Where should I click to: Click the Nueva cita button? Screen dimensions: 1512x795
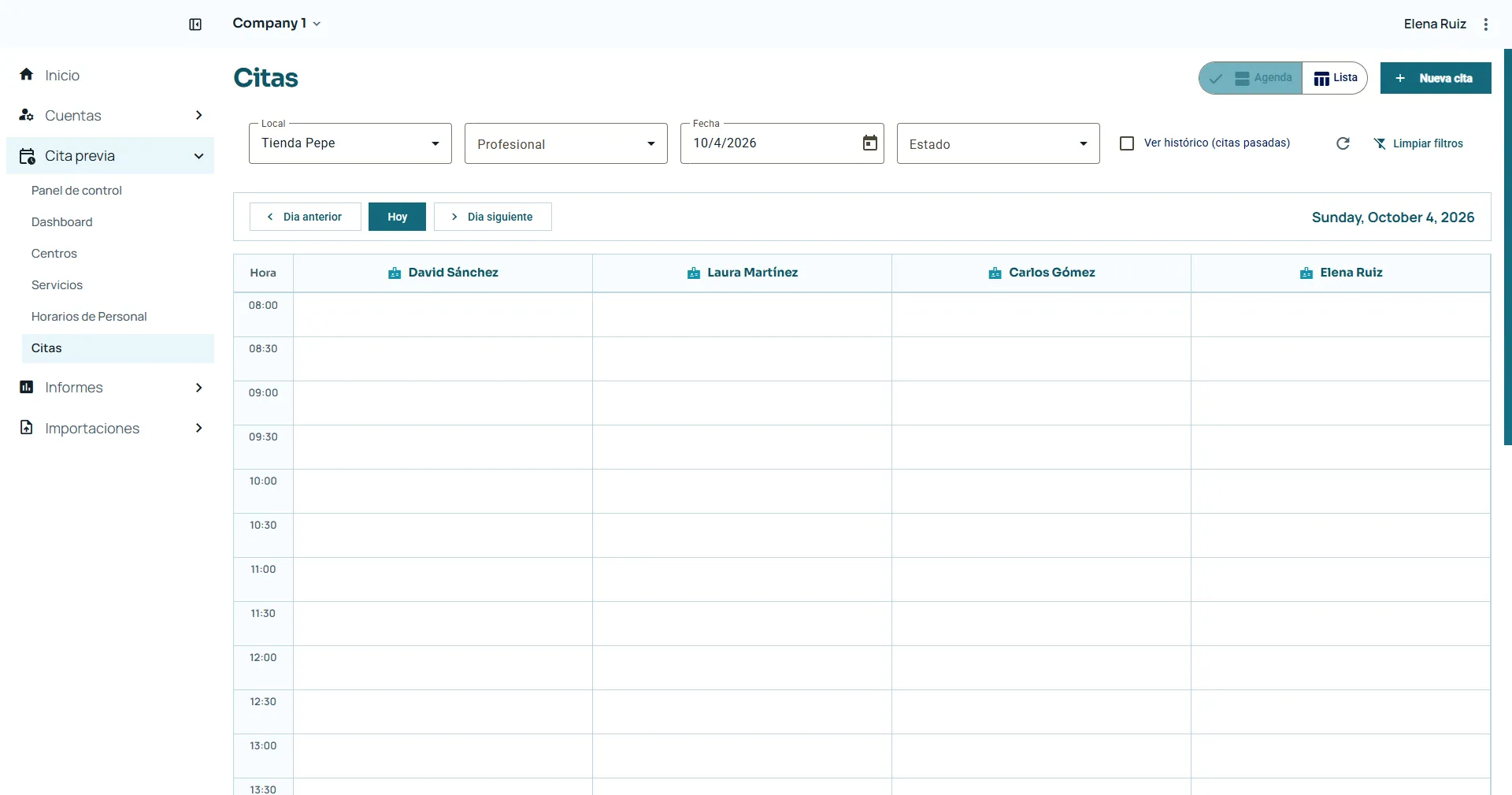(x=1436, y=78)
